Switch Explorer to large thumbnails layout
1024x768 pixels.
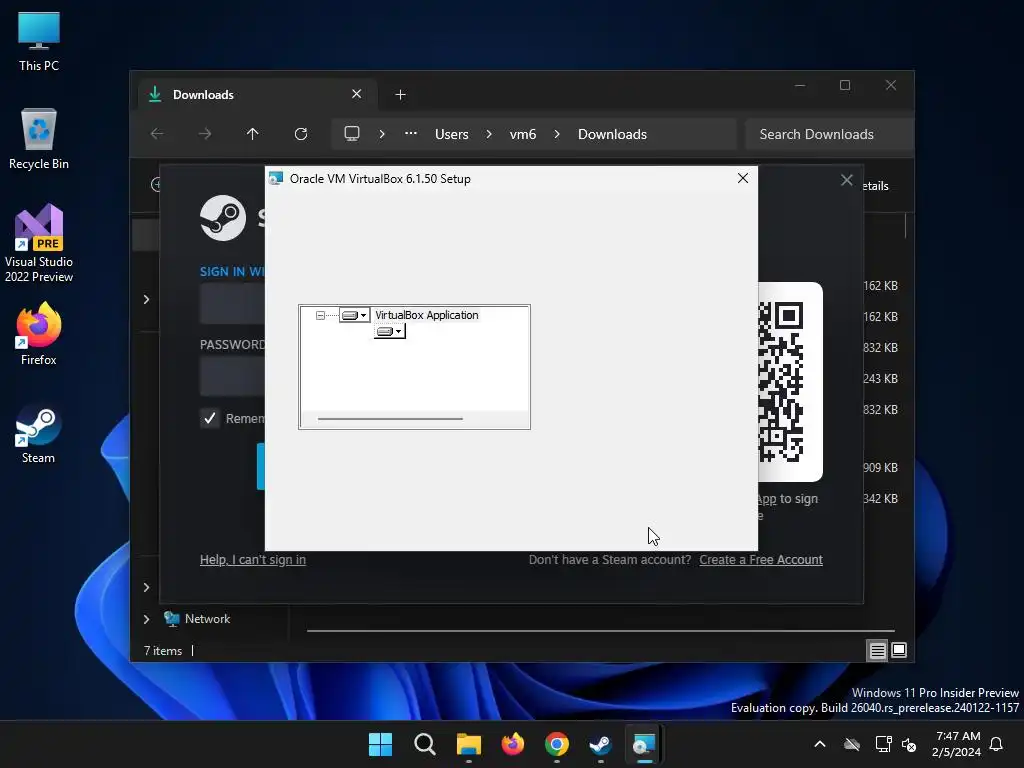coord(899,650)
